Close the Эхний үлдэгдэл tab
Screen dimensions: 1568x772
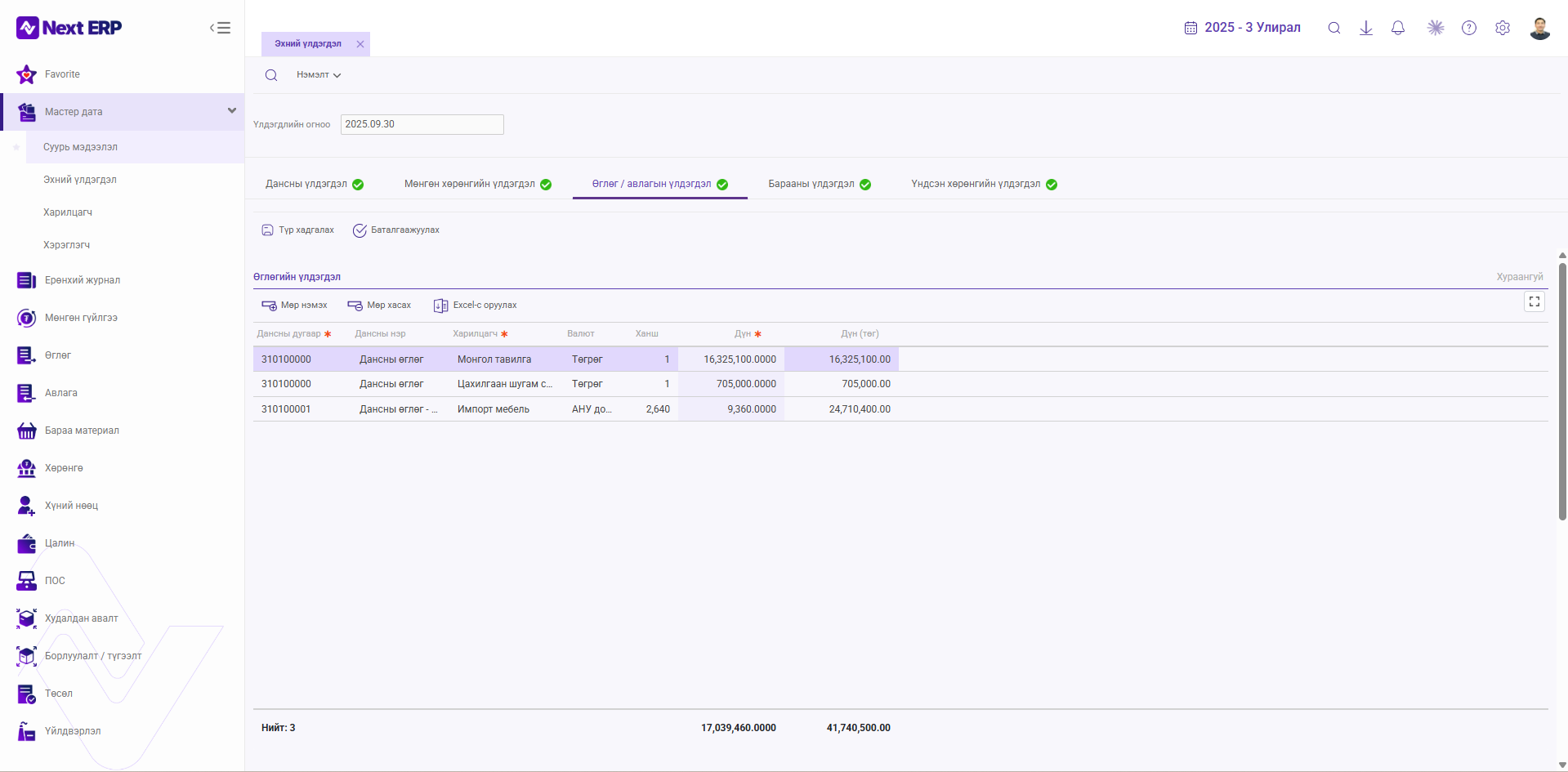point(360,44)
